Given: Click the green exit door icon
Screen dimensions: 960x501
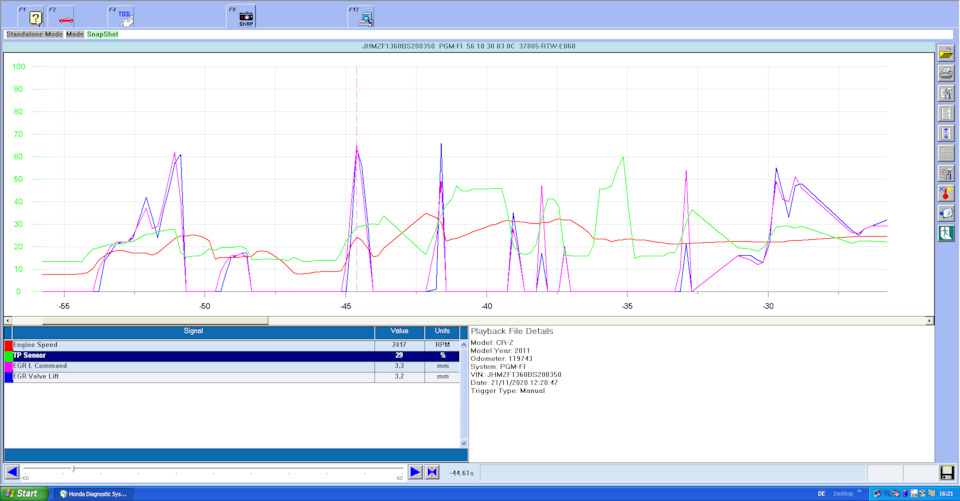Looking at the screenshot, I should tap(946, 233).
